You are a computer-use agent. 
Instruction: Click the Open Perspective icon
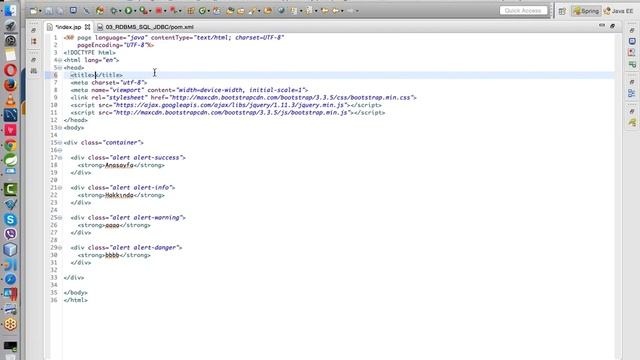click(x=562, y=11)
